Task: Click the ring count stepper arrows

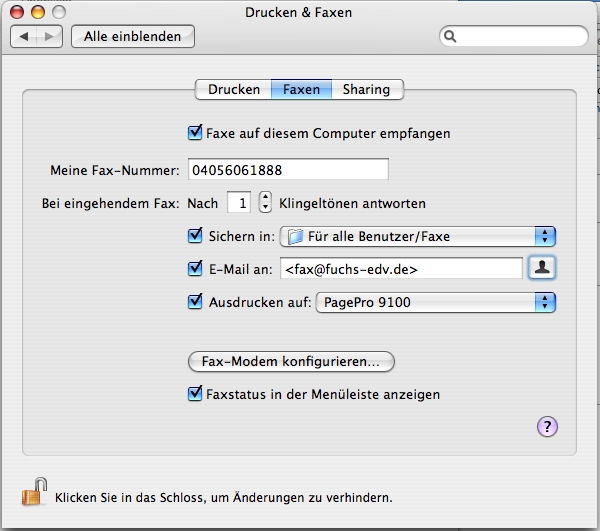Action: pos(264,203)
